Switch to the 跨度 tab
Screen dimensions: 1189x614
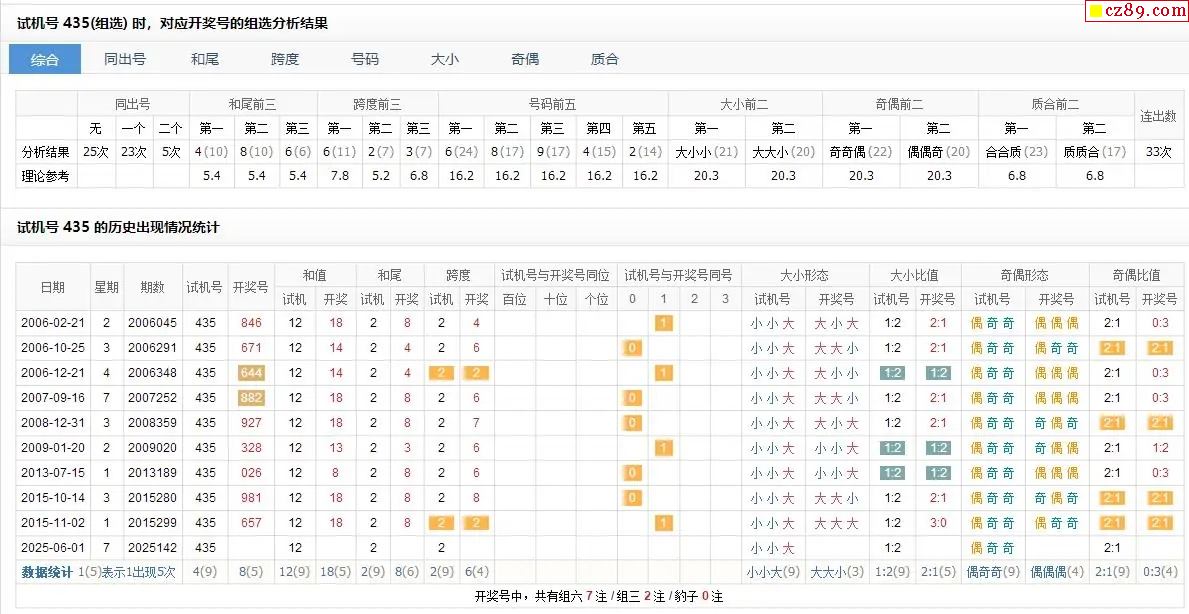285,59
